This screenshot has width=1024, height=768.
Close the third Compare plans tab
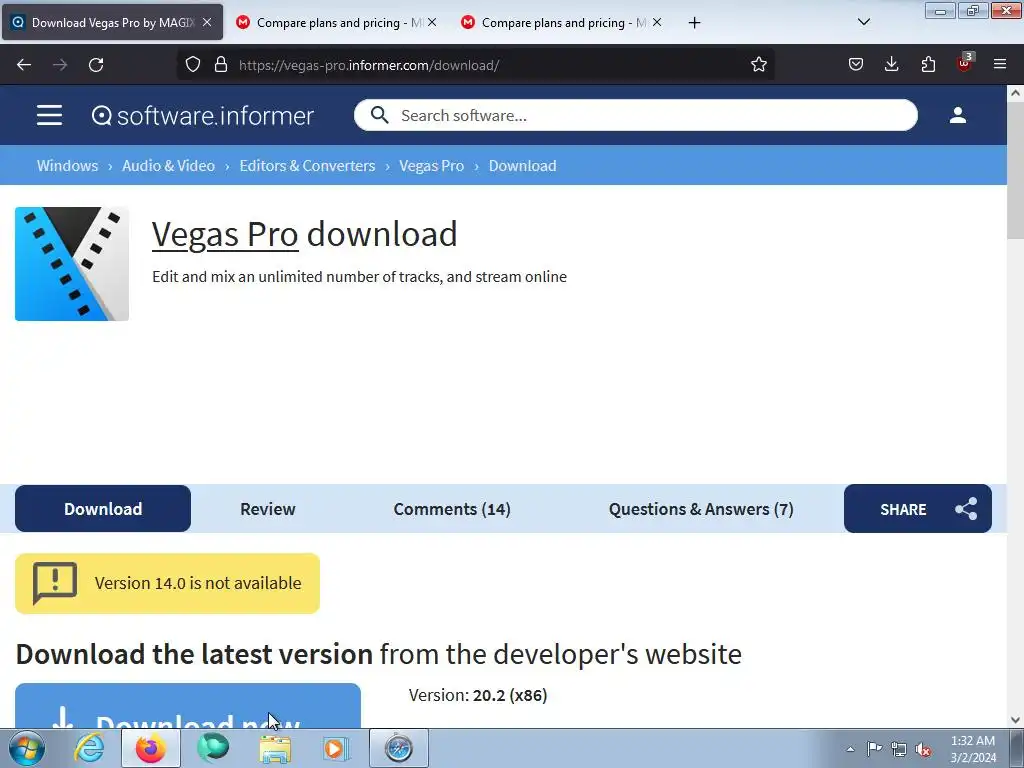657,22
